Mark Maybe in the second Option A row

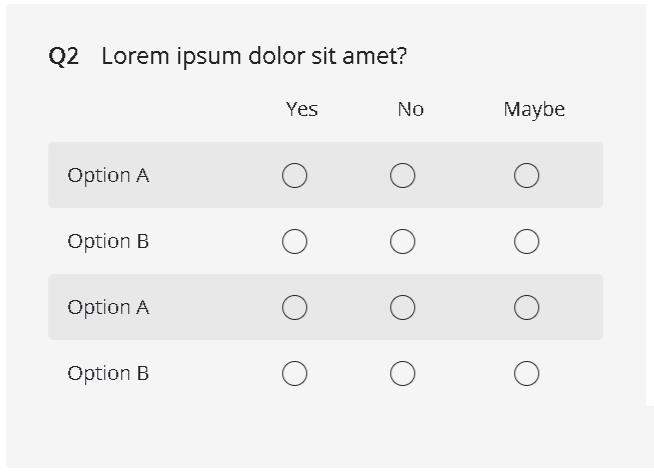tap(527, 308)
